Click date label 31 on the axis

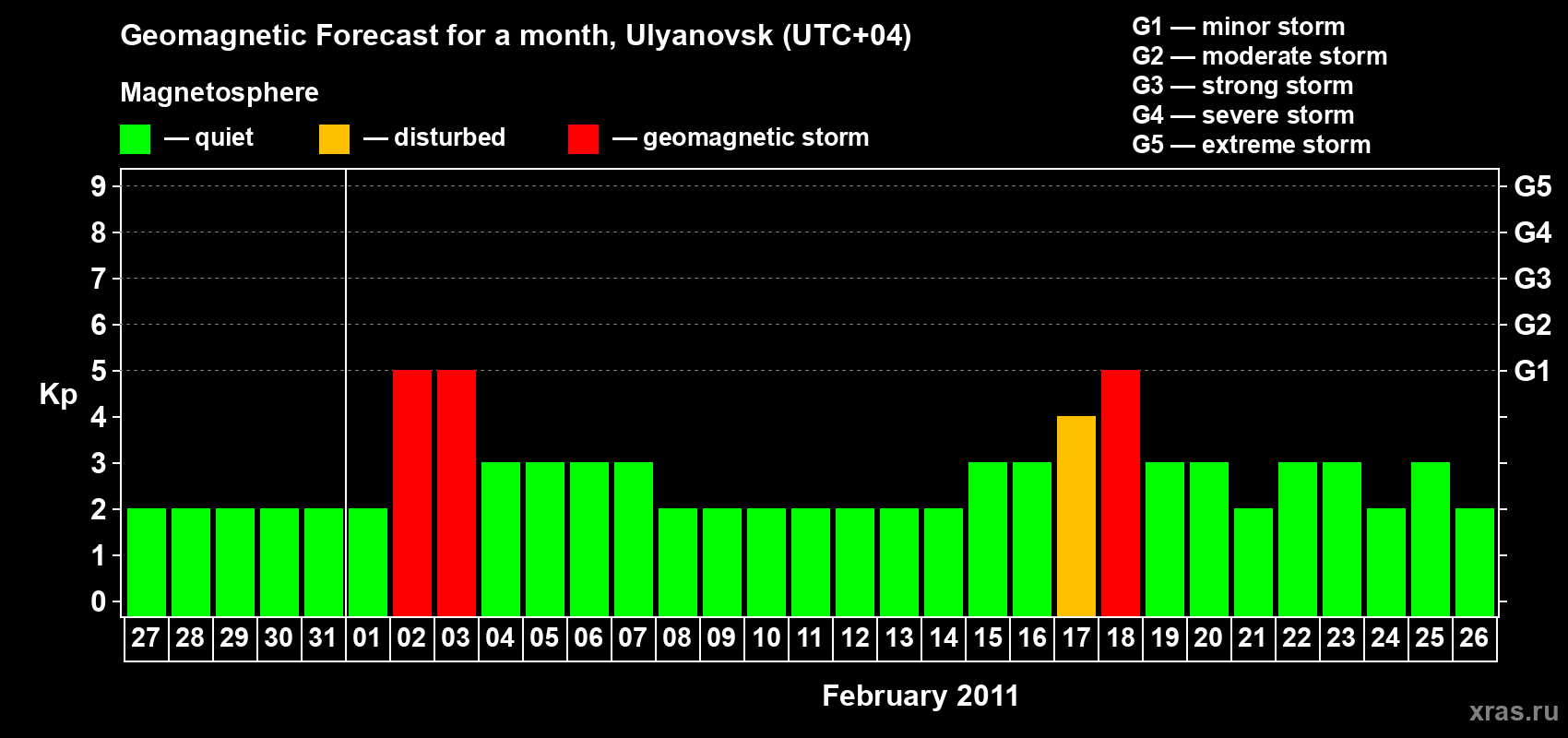tap(323, 638)
